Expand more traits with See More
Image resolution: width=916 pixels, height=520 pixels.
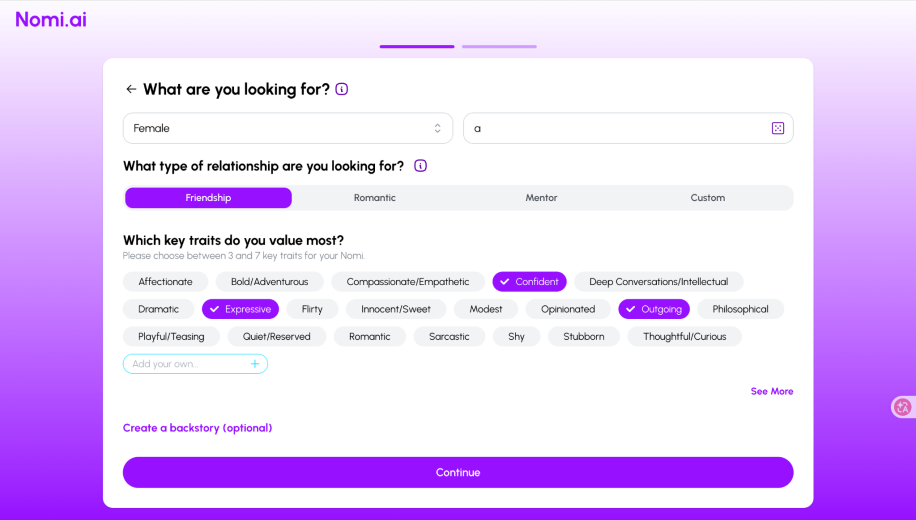pos(772,391)
